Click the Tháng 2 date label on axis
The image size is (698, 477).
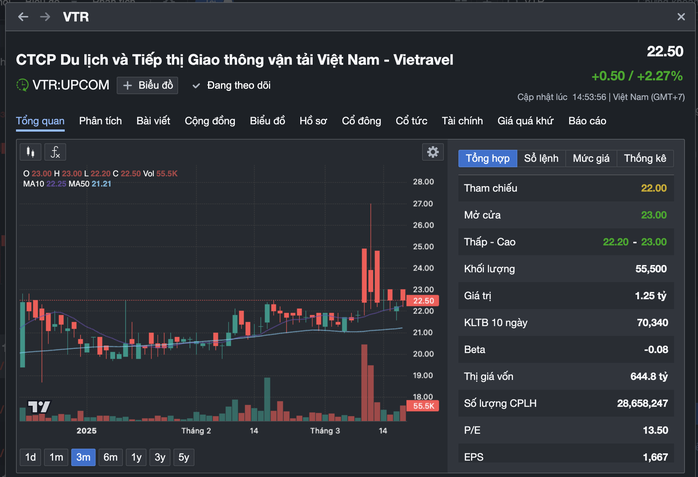click(196, 431)
